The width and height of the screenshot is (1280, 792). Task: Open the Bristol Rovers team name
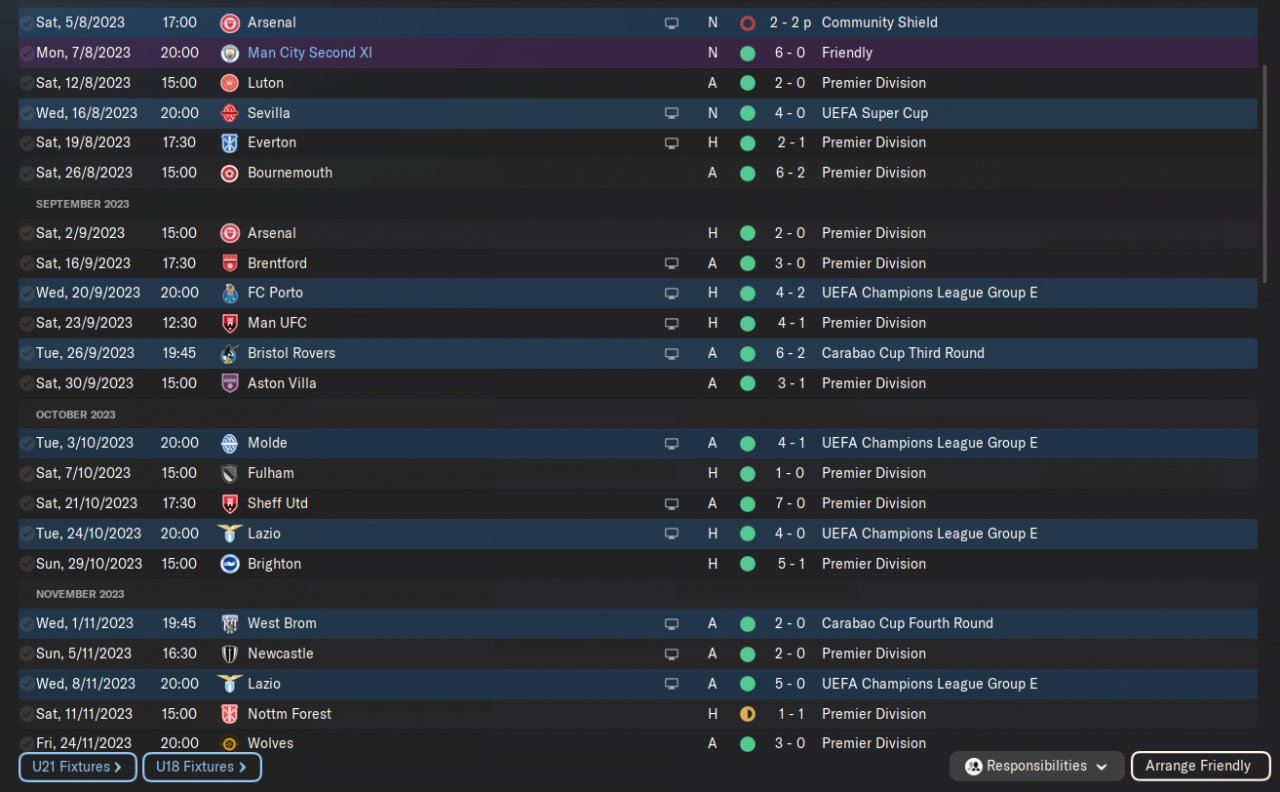[291, 353]
